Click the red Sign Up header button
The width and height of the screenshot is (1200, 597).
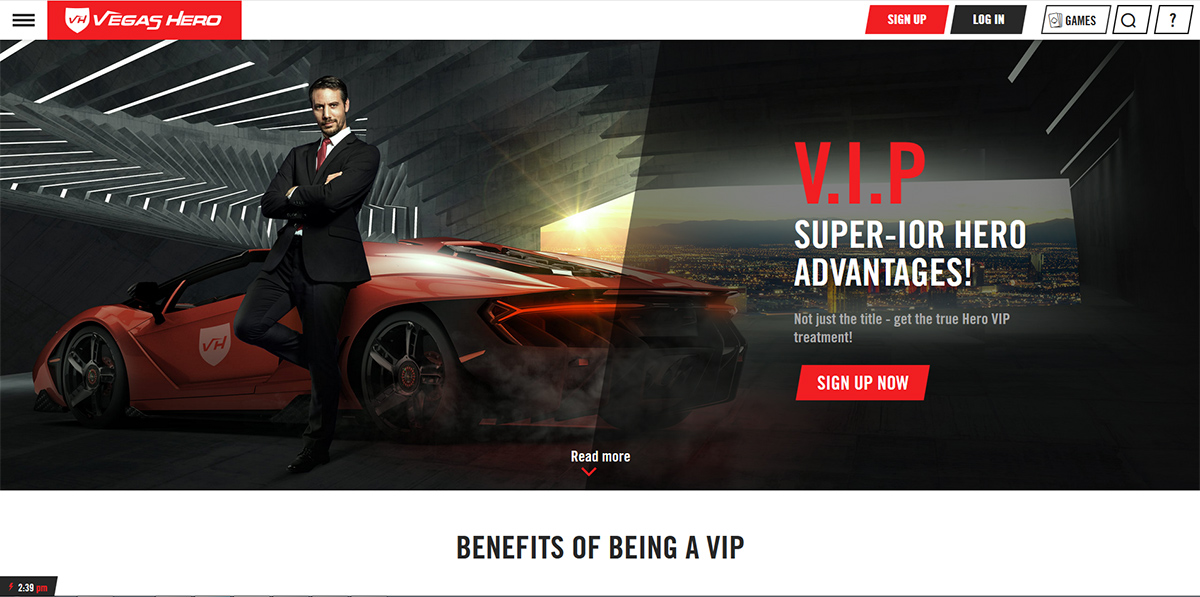[906, 19]
